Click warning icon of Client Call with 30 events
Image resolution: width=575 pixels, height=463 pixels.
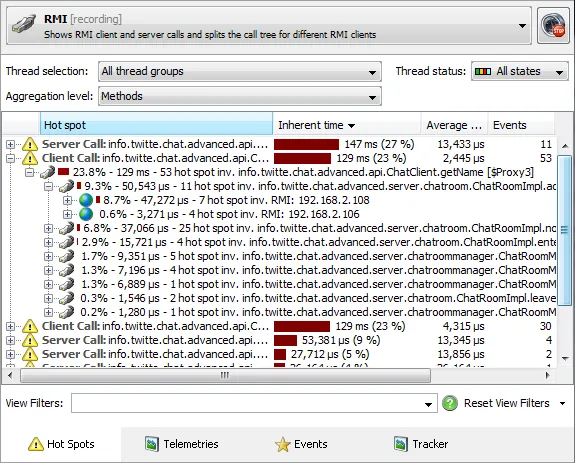30,326
